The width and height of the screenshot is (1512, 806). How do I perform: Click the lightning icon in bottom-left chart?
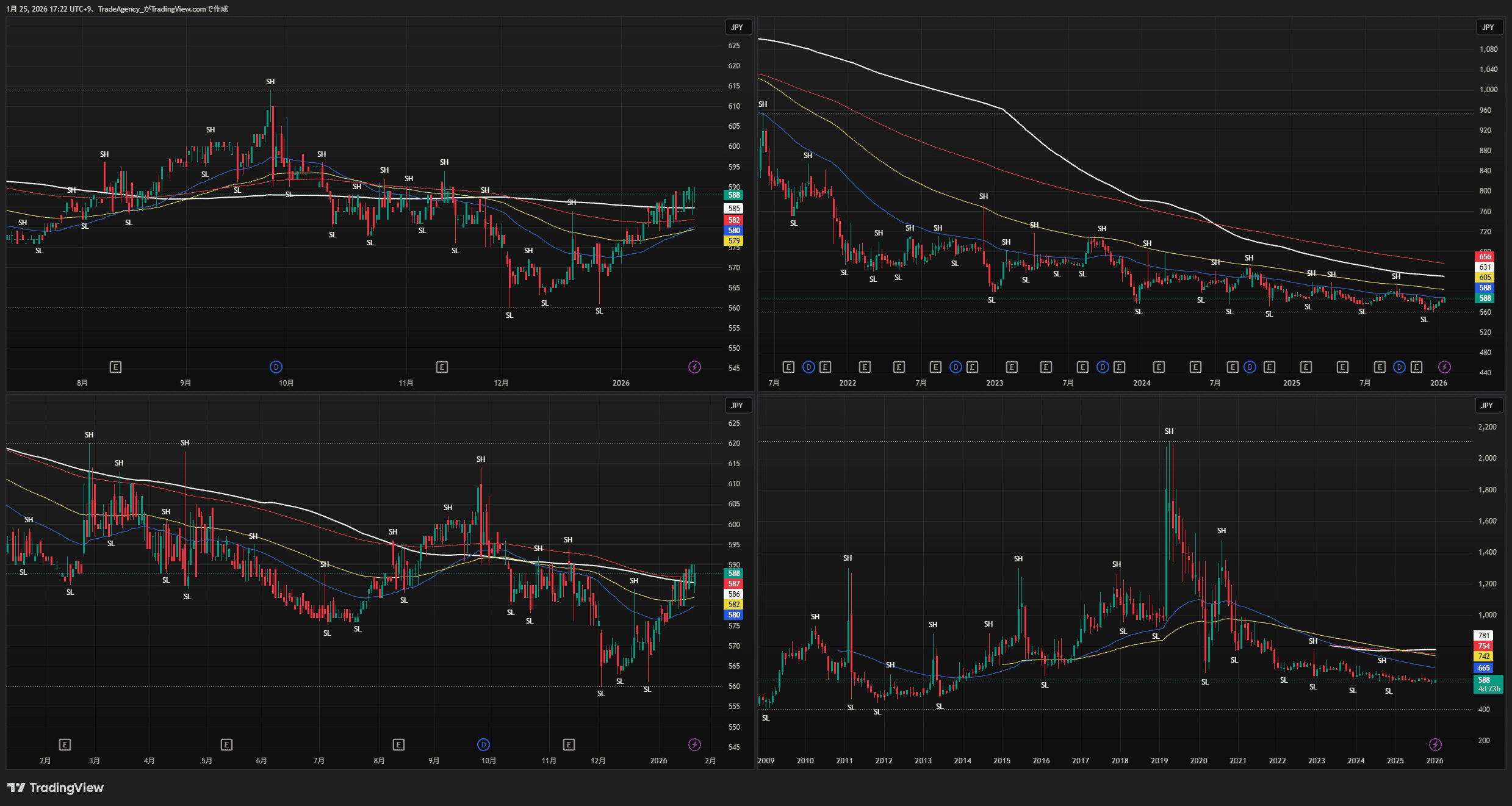[x=694, y=744]
